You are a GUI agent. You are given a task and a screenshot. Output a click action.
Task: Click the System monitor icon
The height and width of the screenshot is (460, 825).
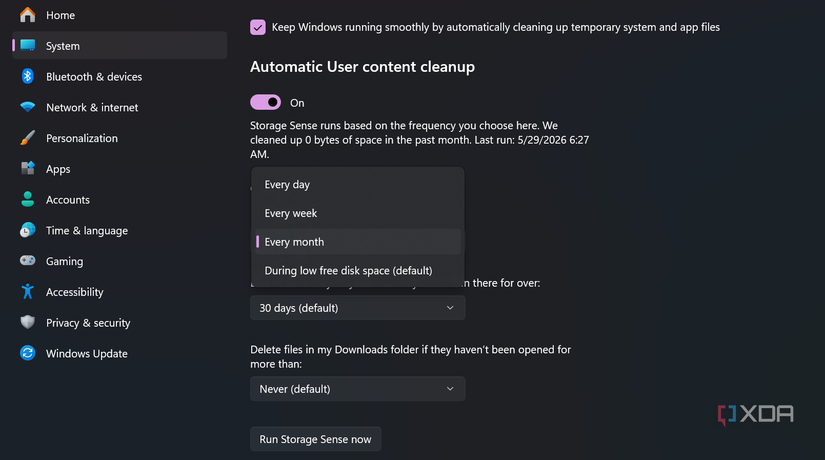point(27,45)
